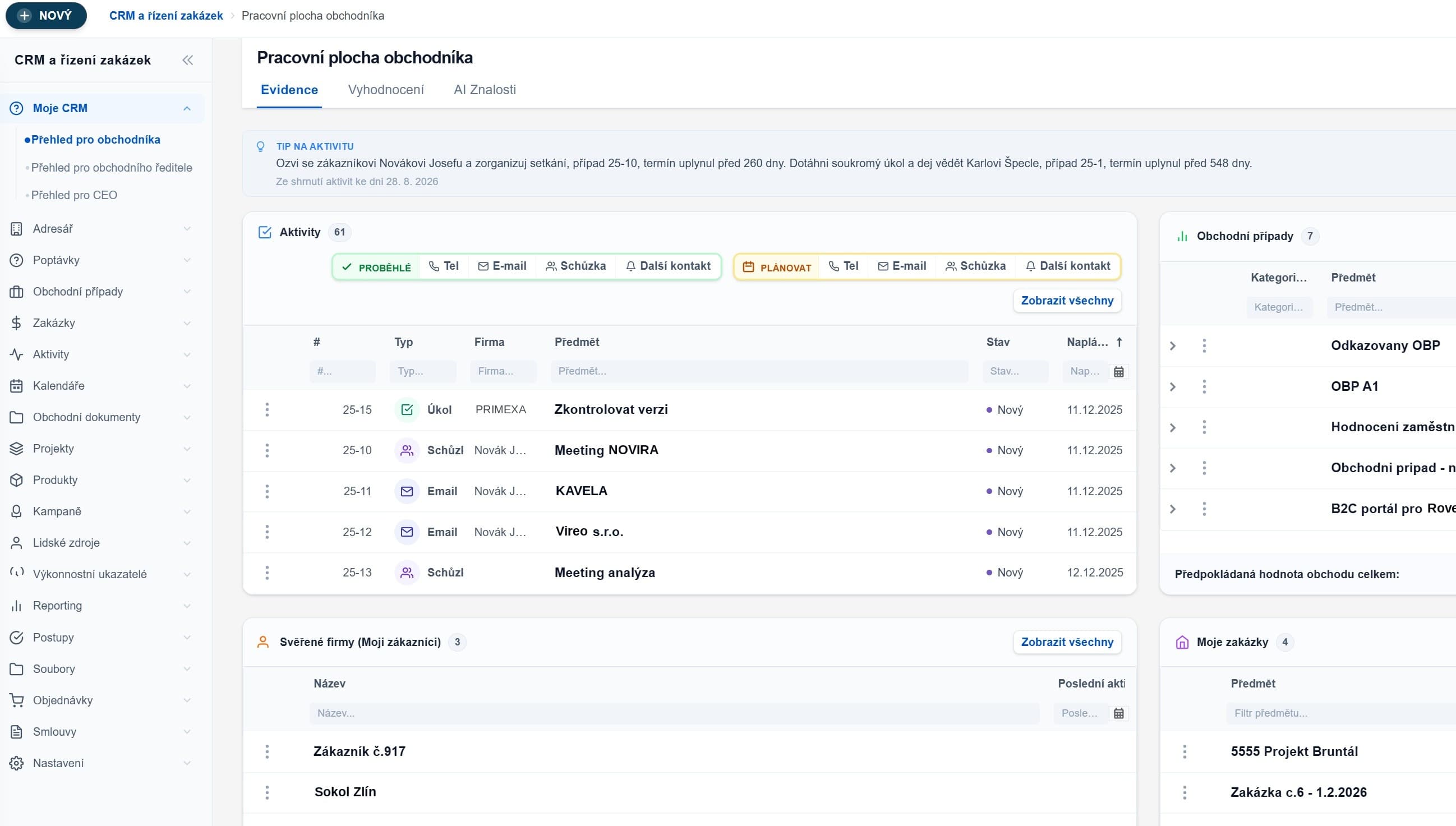1456x826 pixels.
Task: Click the Aktivity panel checkbox icon
Action: coord(264,232)
